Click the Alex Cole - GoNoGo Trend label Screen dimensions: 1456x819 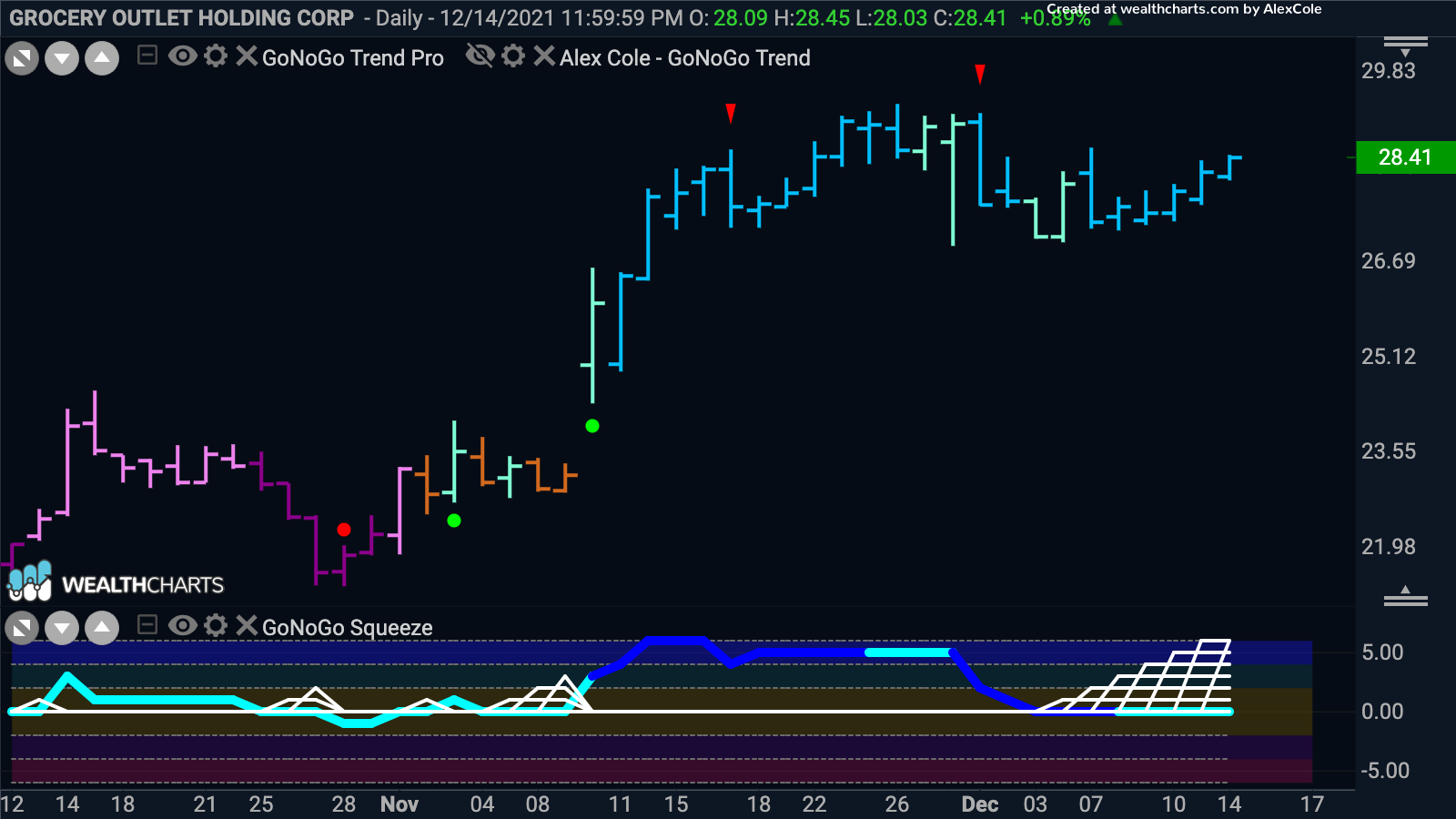click(x=684, y=58)
